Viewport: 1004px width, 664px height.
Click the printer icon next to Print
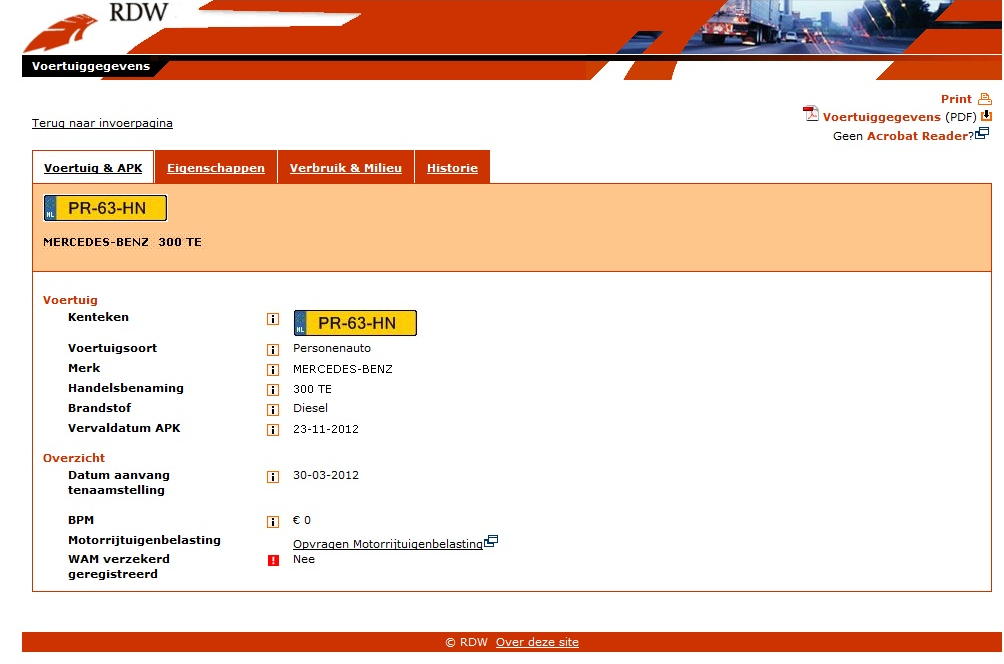(984, 99)
